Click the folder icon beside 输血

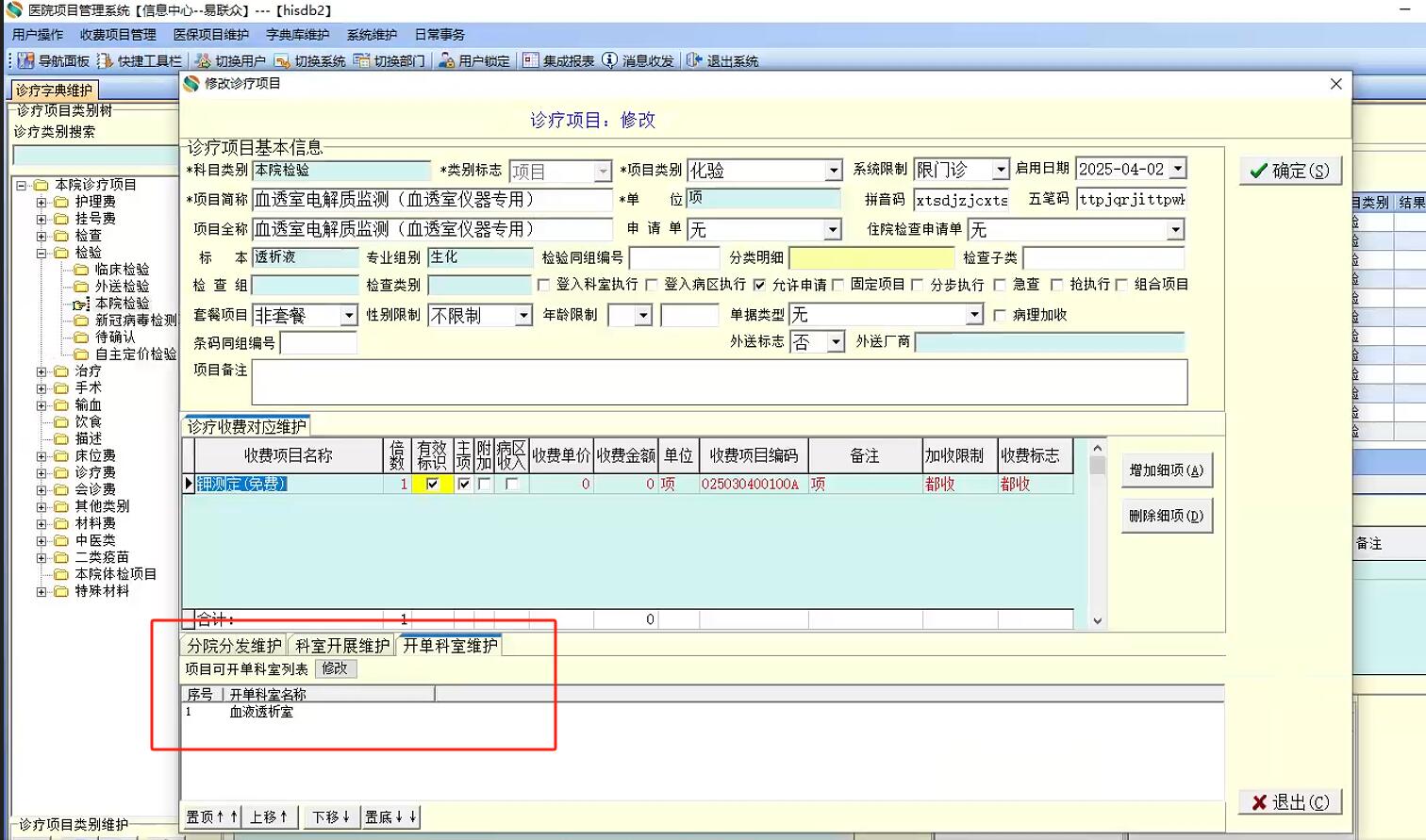pyautogui.click(x=61, y=405)
